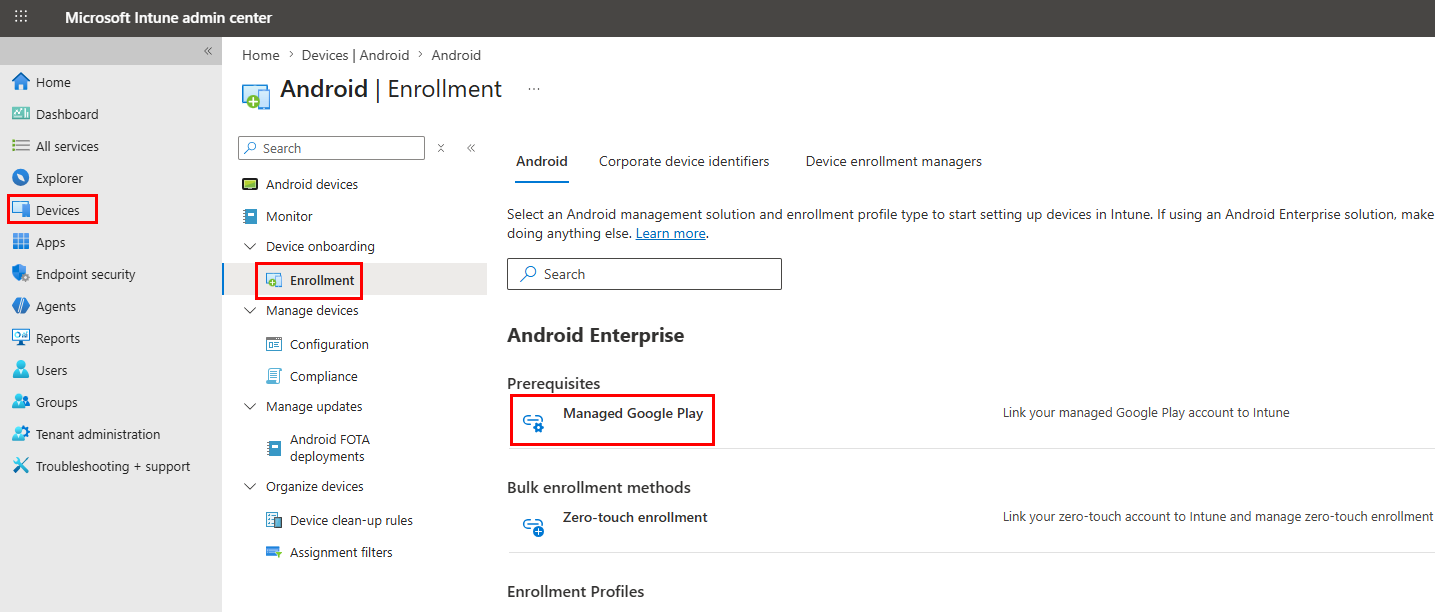Click the Android Enrollment page header icon

[x=256, y=96]
